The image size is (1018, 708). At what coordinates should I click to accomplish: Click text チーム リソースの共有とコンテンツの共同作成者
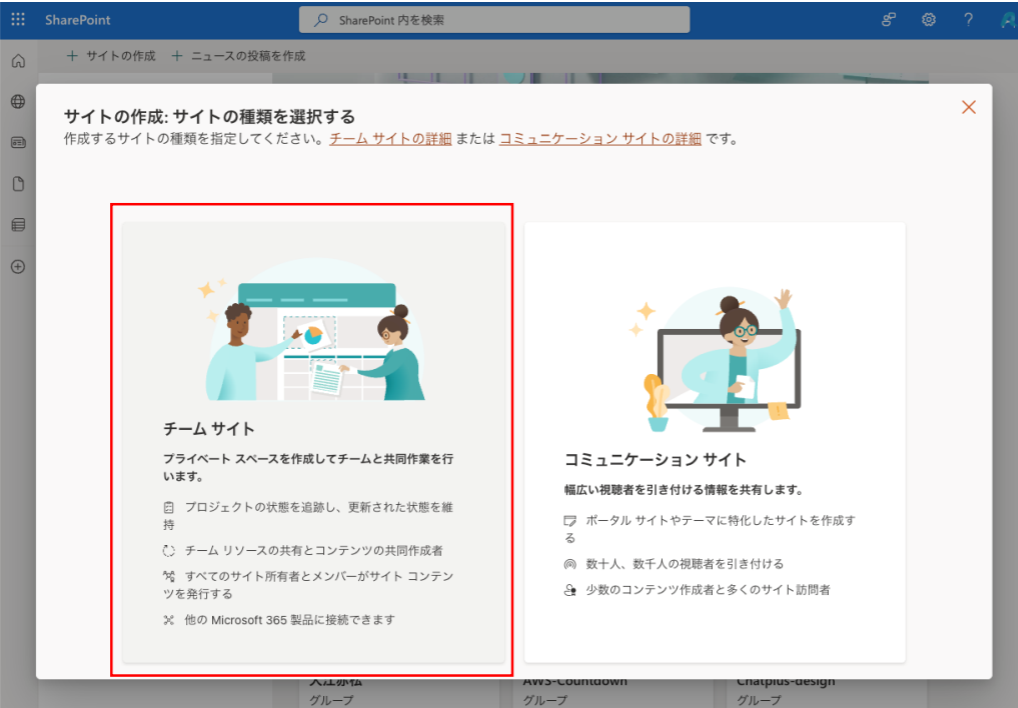(314, 550)
